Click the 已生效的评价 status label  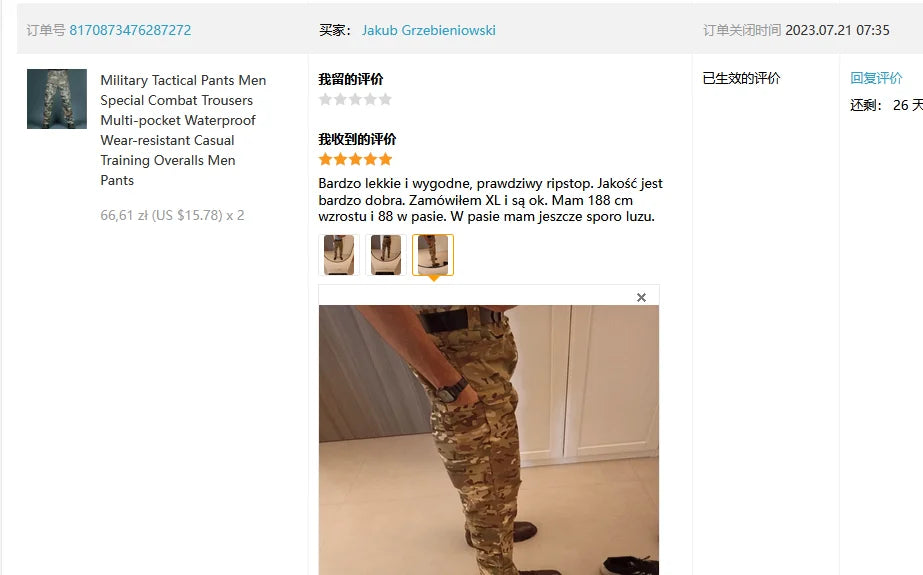pos(742,78)
